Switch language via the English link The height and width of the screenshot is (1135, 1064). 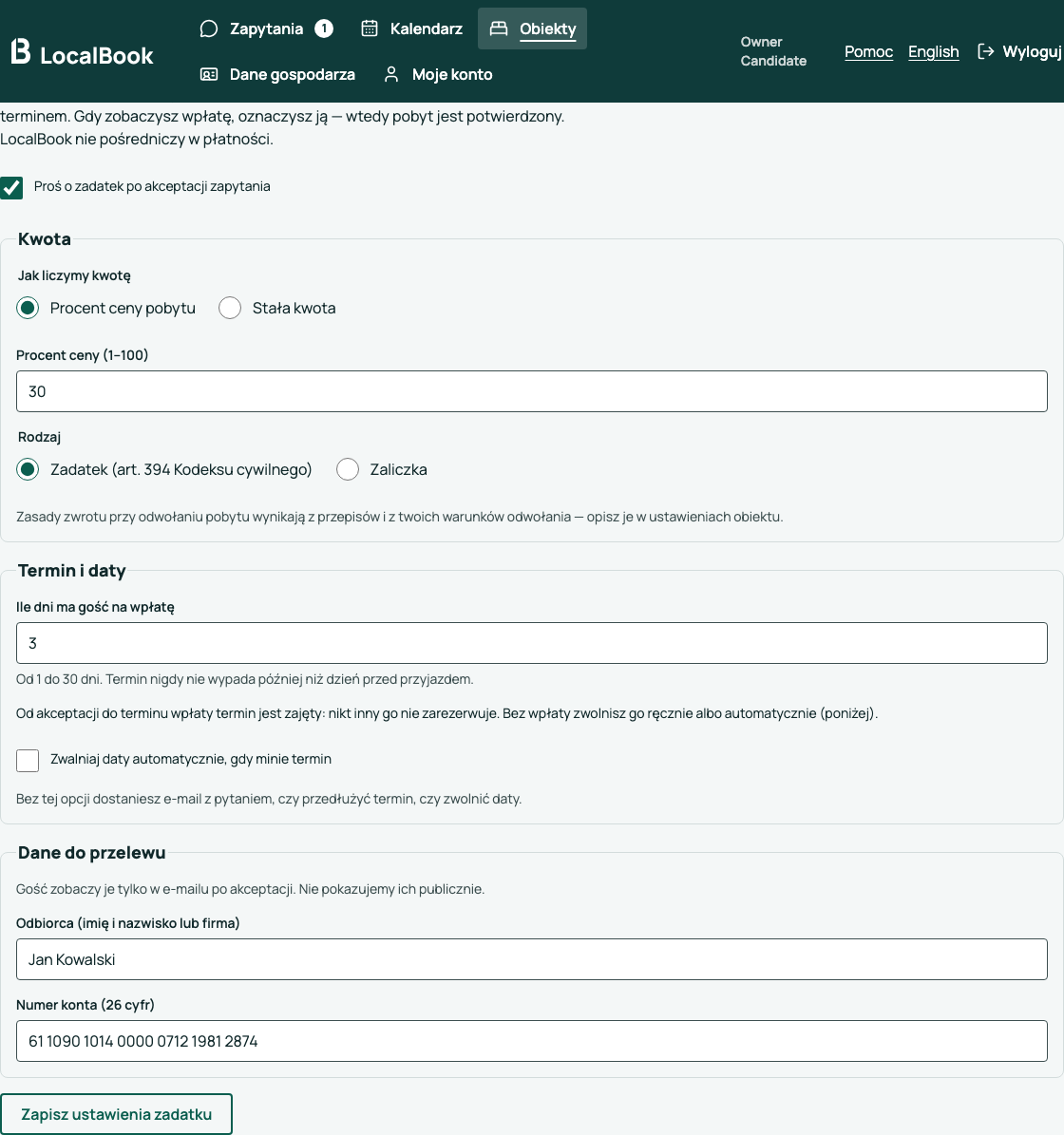tap(934, 51)
